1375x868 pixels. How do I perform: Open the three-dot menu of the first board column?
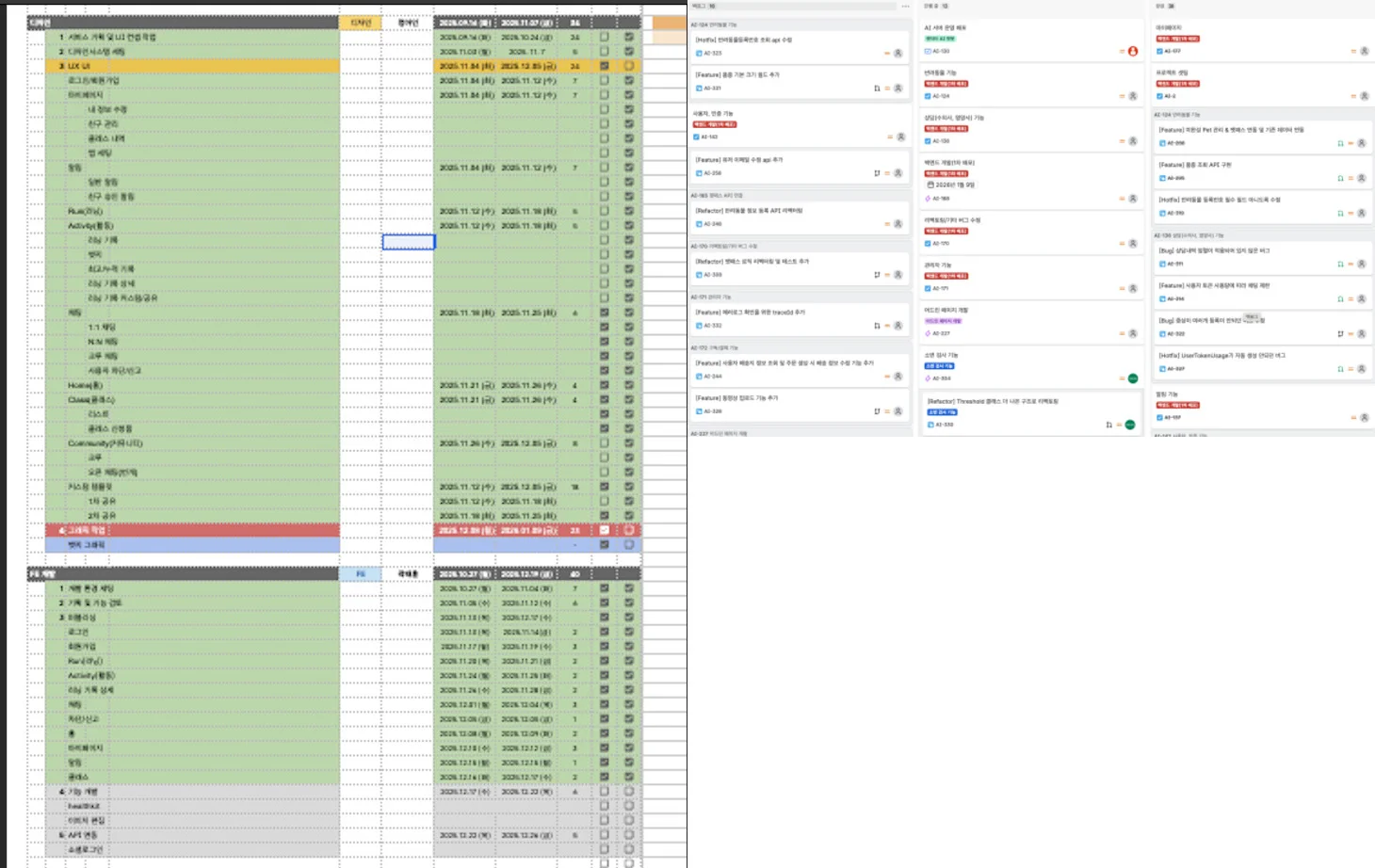click(x=905, y=7)
